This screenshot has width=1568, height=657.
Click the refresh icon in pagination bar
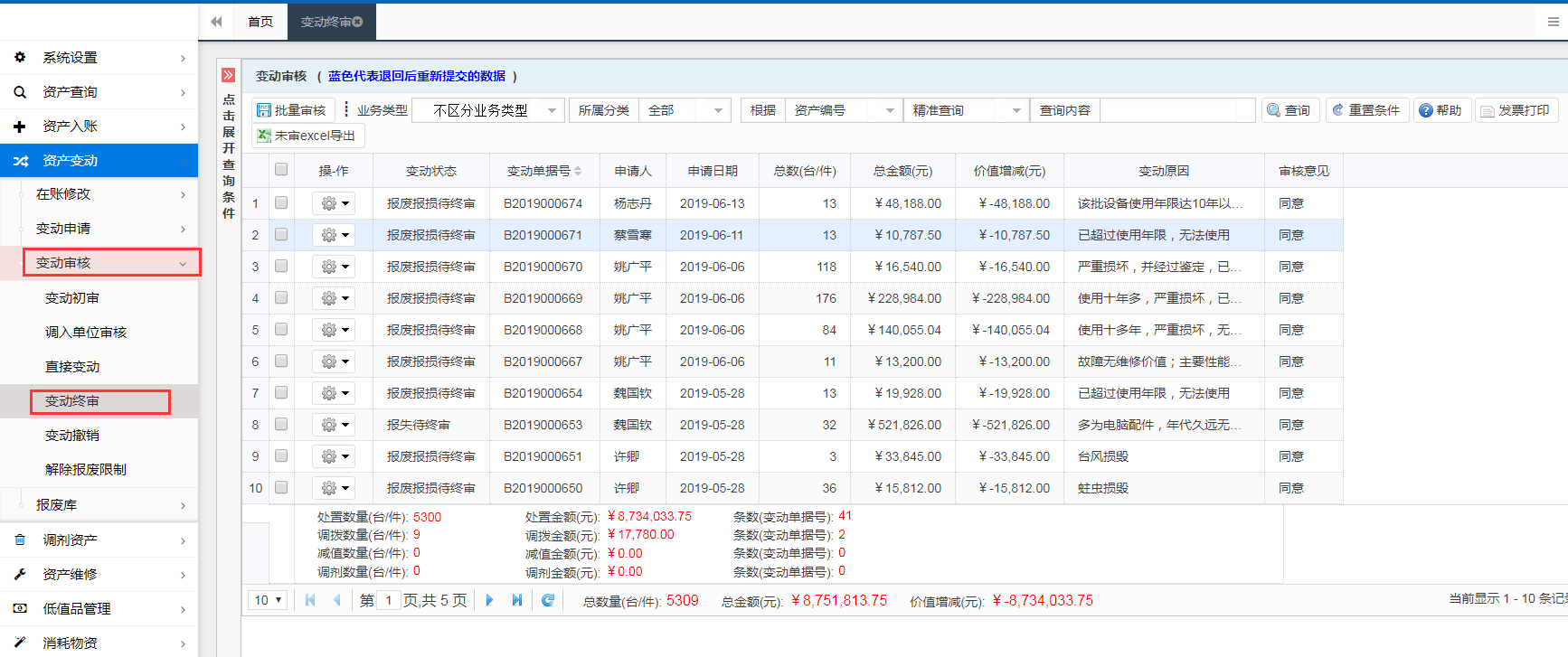547,600
